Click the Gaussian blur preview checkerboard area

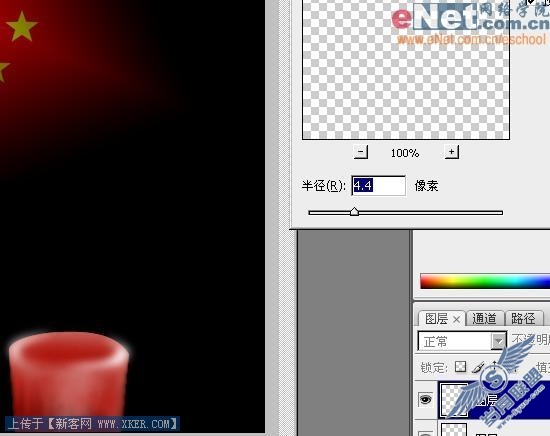(x=406, y=69)
